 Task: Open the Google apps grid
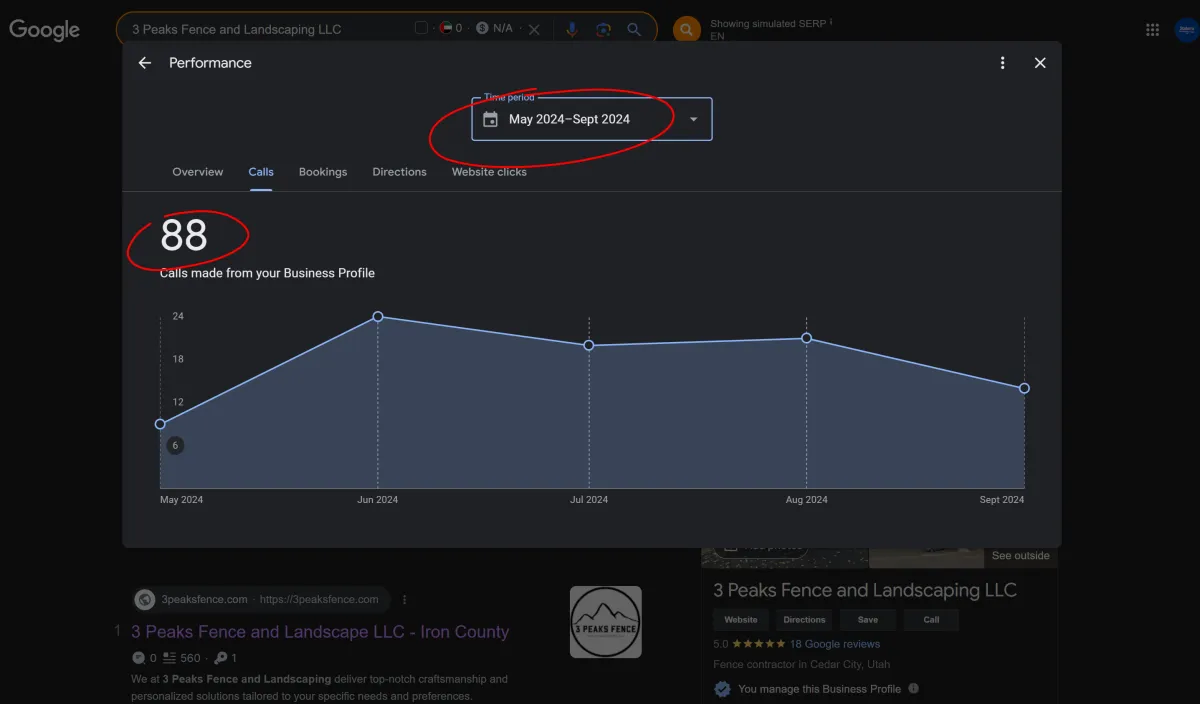[1153, 30]
